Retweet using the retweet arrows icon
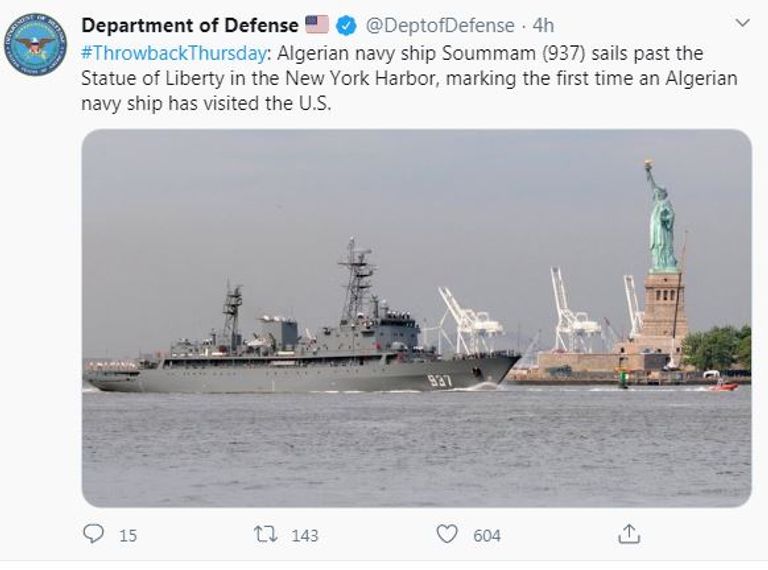The image size is (768, 570). coord(266,534)
